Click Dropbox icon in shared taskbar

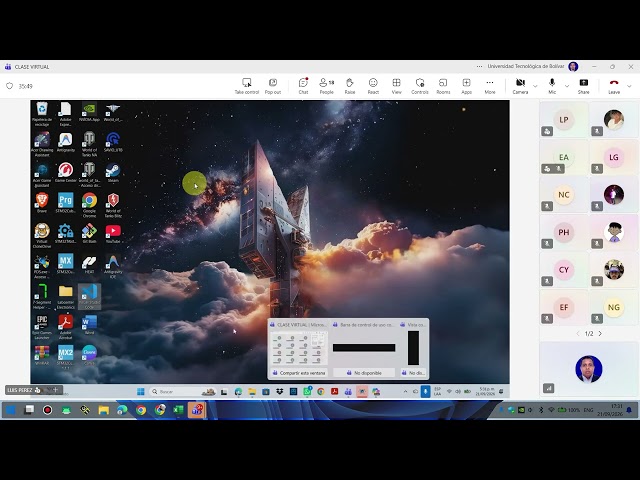279,391
